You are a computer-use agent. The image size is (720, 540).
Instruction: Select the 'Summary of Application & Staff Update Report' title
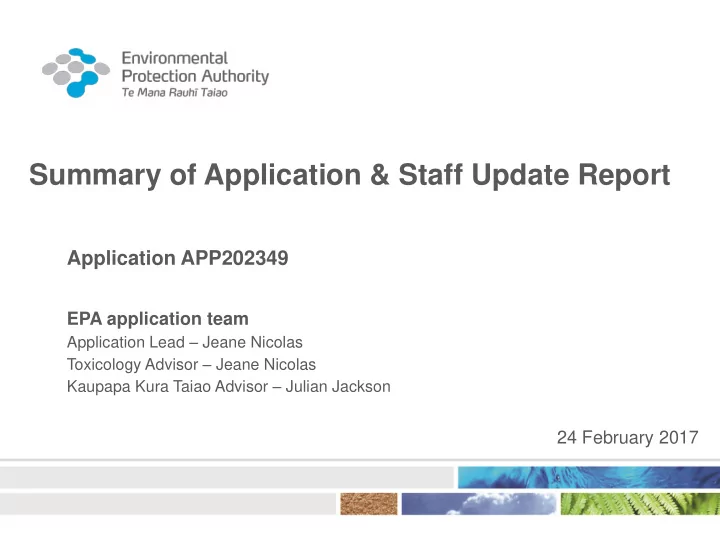click(x=349, y=175)
